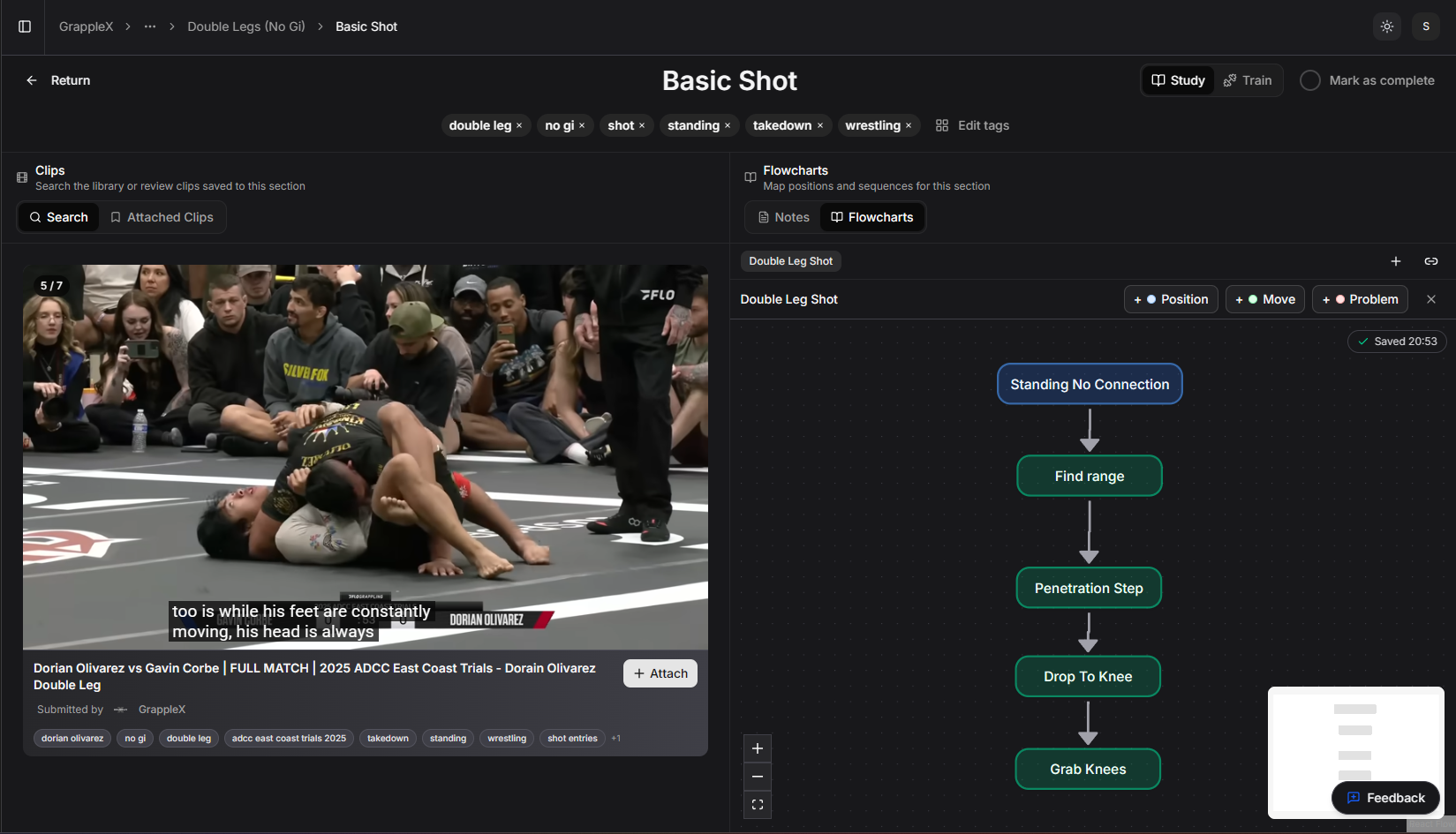Select the Drop To Knee node

[x=1088, y=676]
